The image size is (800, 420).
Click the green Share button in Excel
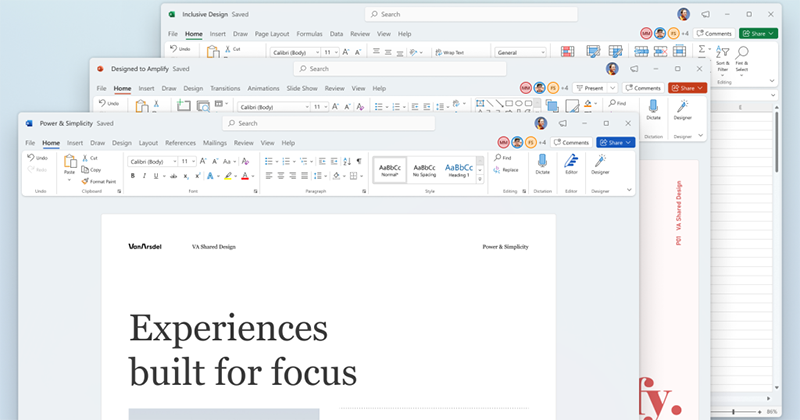click(758, 33)
